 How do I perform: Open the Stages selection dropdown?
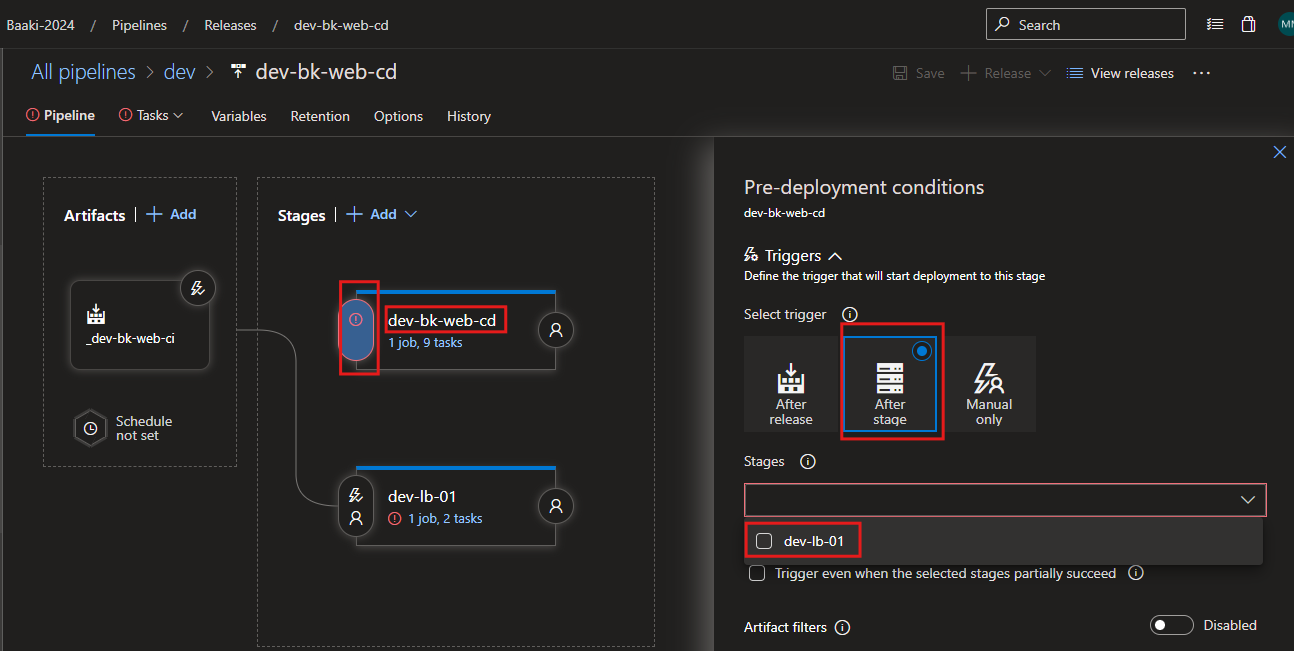tap(1005, 500)
